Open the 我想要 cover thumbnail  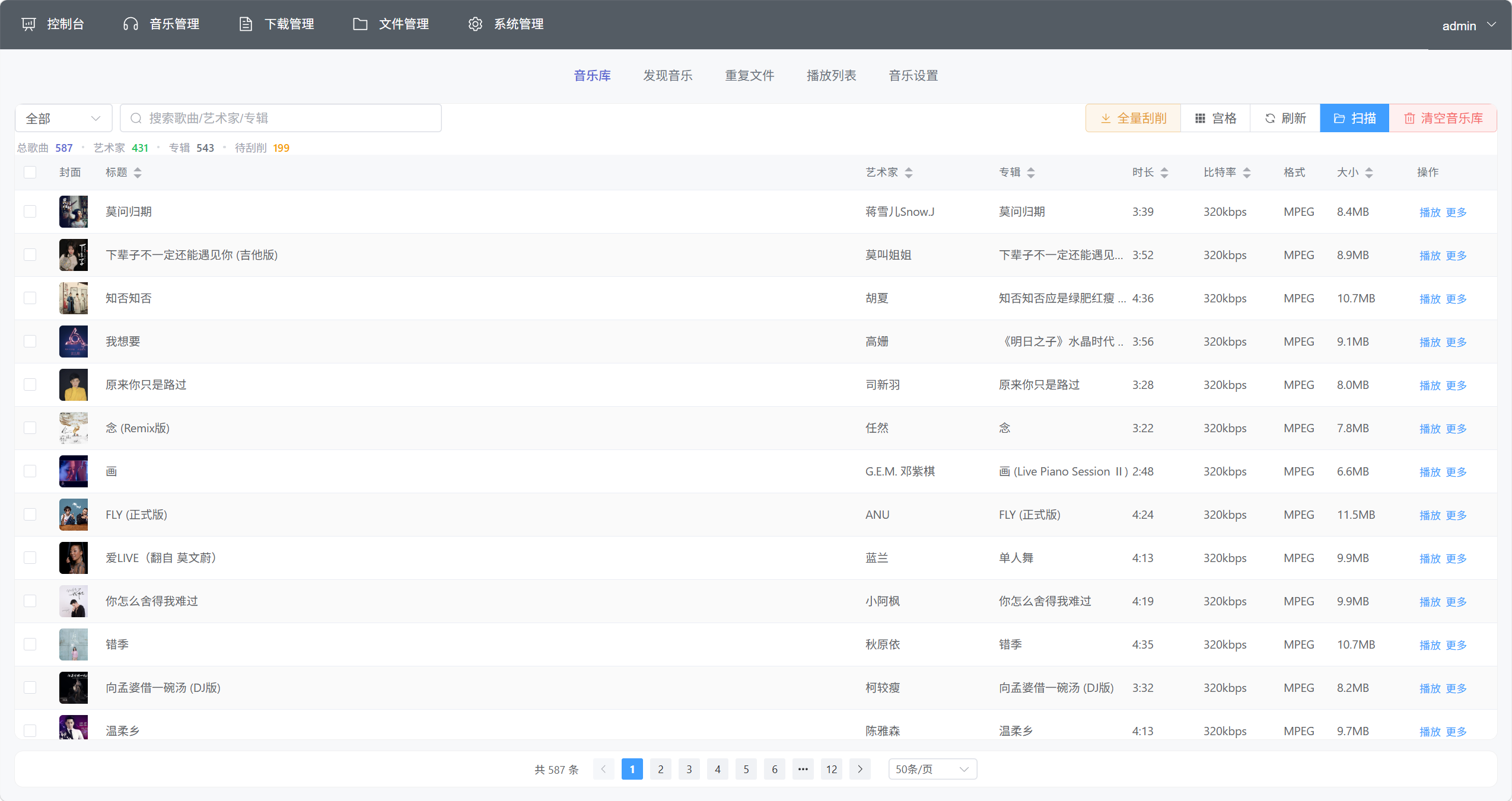(x=74, y=342)
